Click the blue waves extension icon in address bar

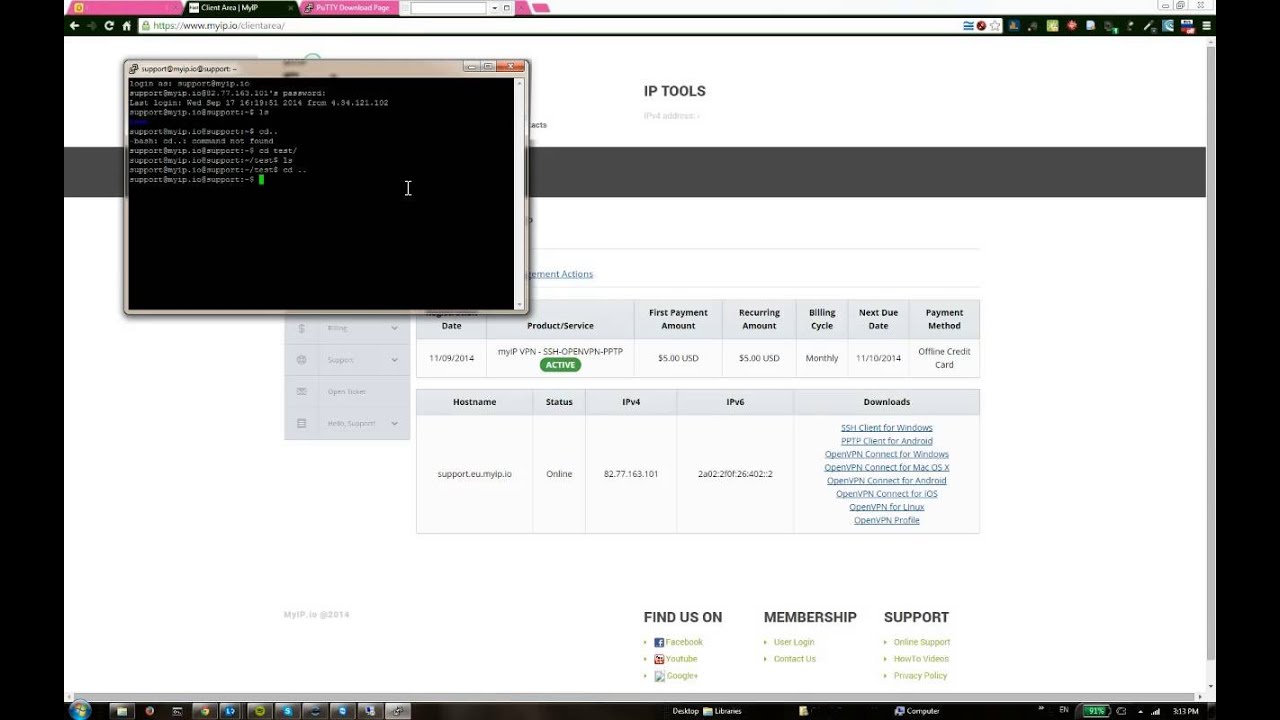[968, 25]
